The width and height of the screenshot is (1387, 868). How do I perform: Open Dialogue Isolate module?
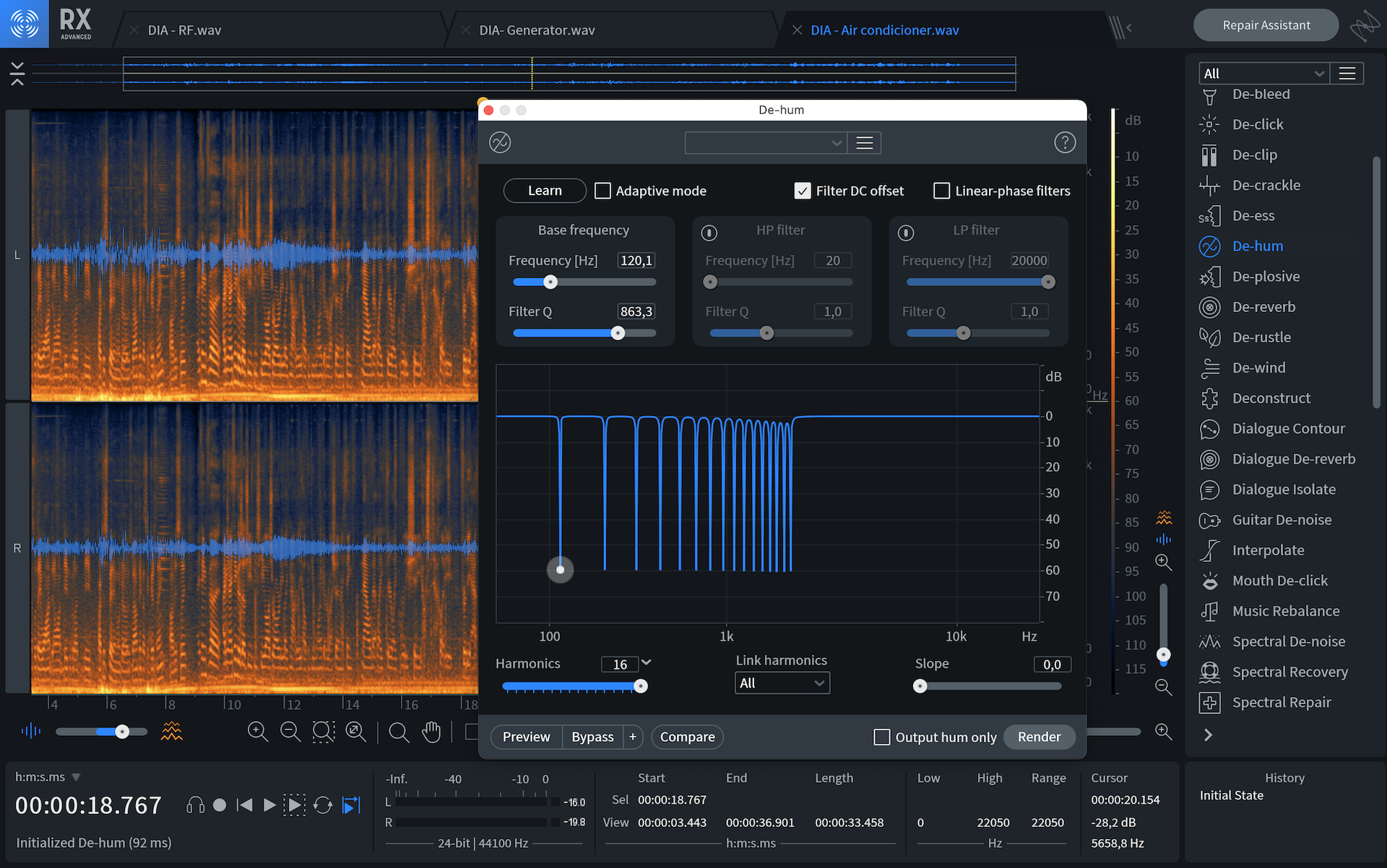click(x=1283, y=490)
